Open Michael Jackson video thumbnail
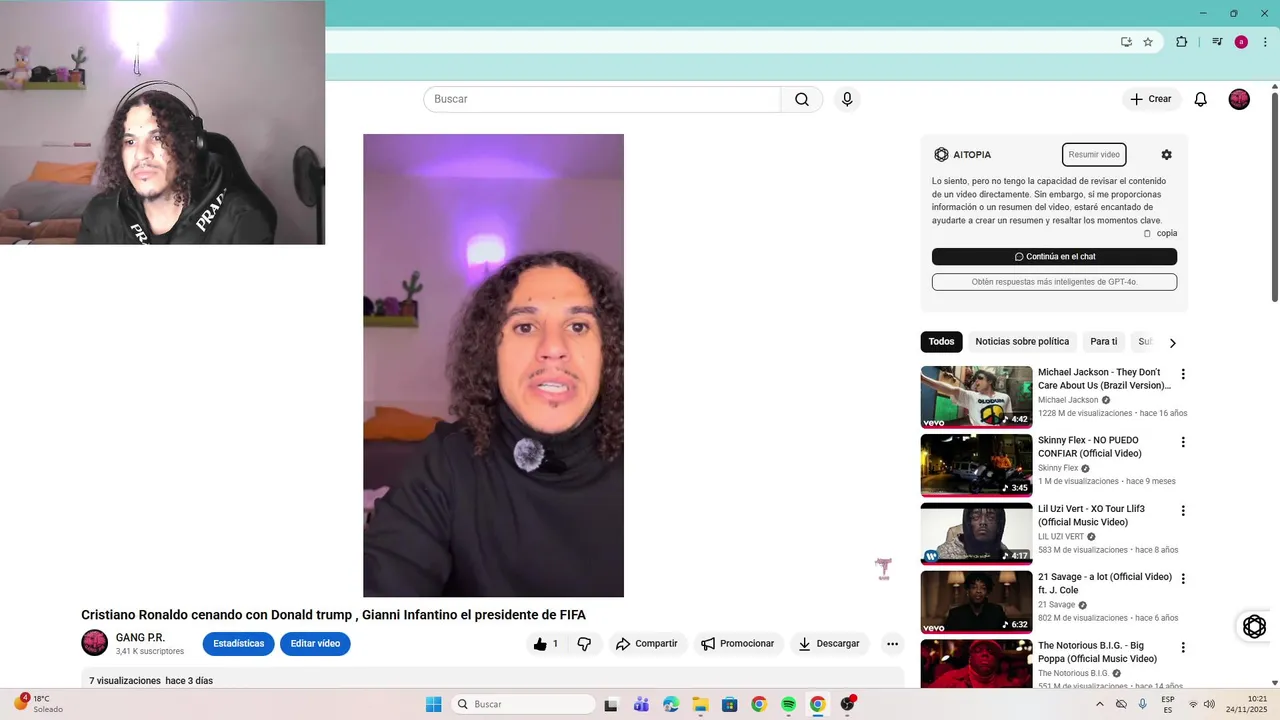The width and height of the screenshot is (1280, 720). (x=976, y=397)
